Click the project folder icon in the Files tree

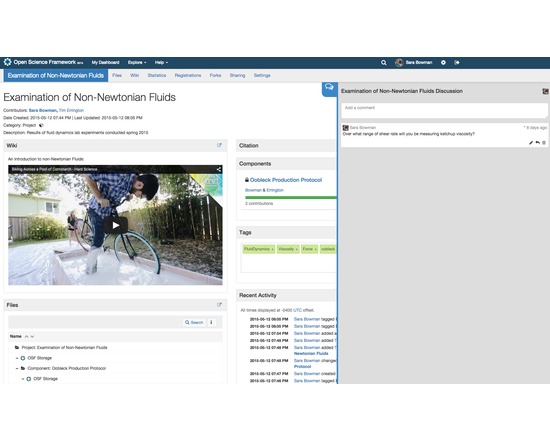pos(17,347)
